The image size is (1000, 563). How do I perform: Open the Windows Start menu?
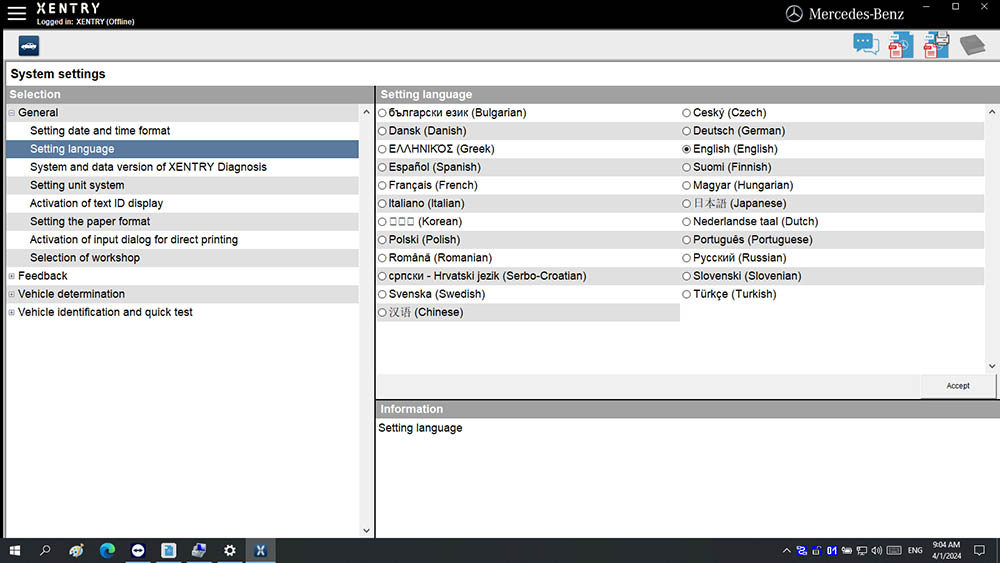(x=15, y=550)
